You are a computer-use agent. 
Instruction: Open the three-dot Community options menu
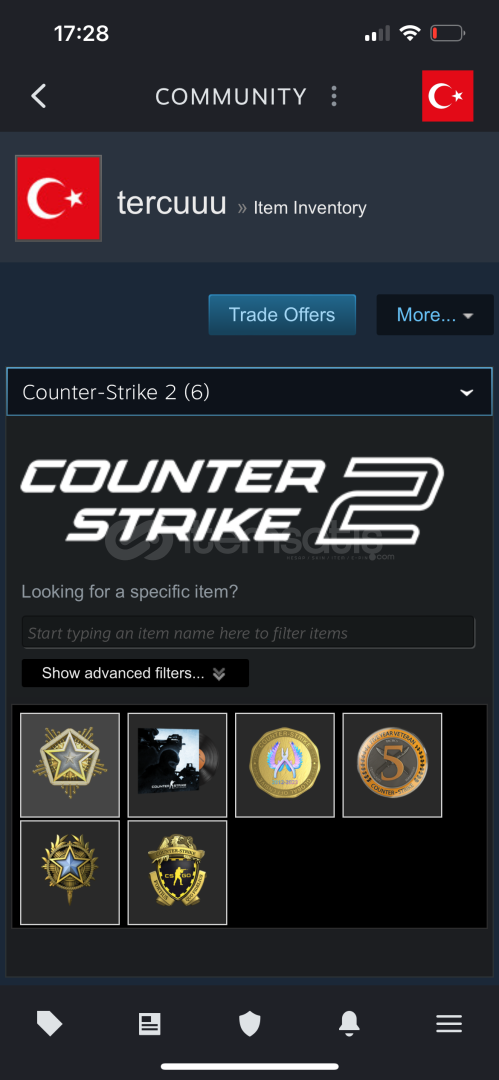[334, 96]
